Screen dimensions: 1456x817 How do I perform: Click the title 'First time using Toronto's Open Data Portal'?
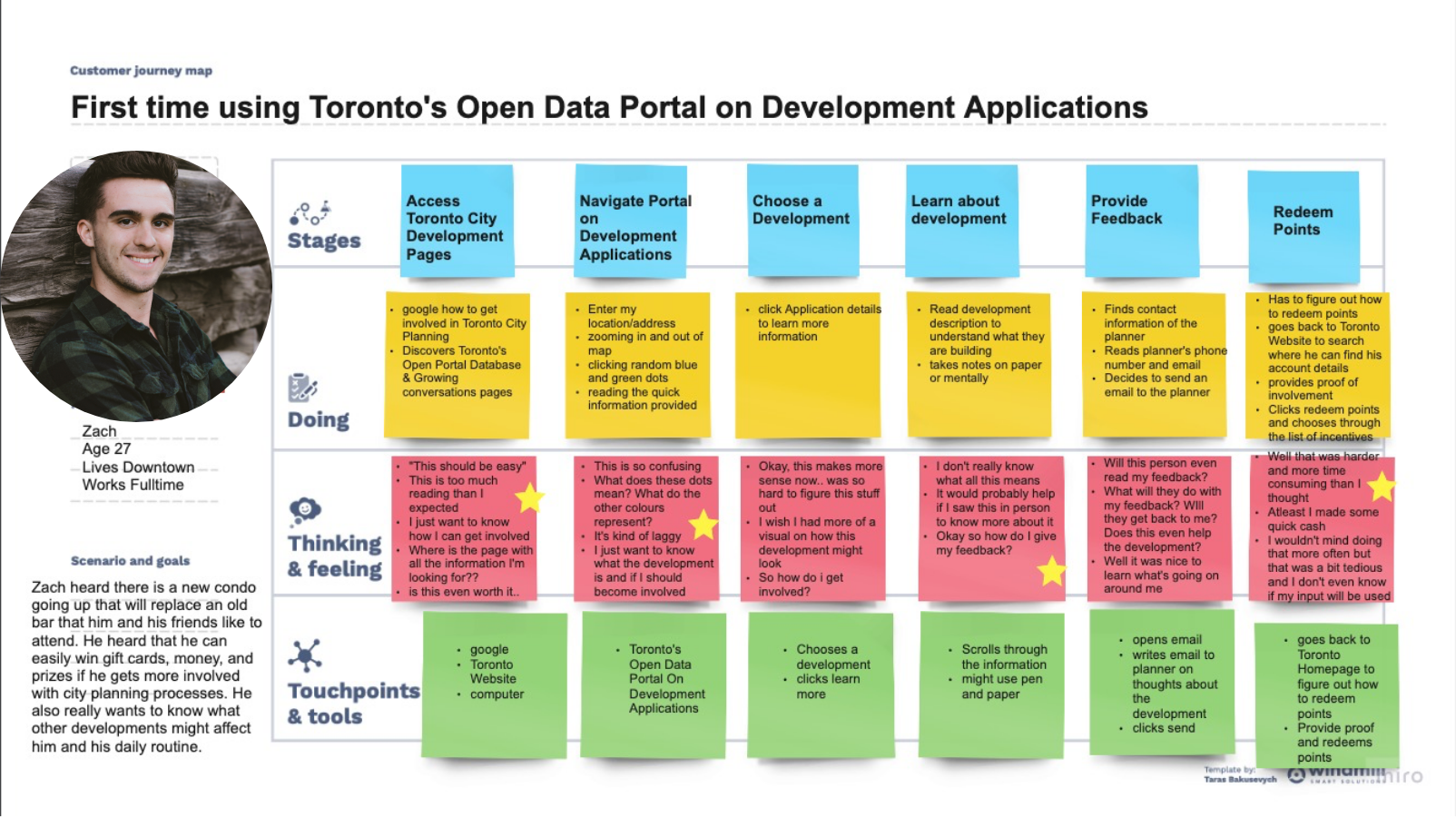[609, 107]
